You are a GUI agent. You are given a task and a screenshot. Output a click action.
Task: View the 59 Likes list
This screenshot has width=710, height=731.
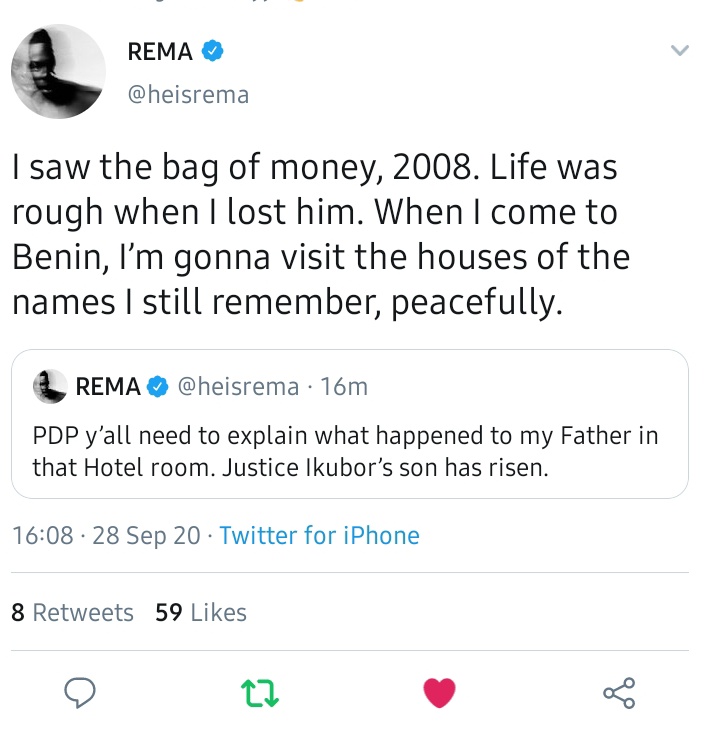pos(201,612)
